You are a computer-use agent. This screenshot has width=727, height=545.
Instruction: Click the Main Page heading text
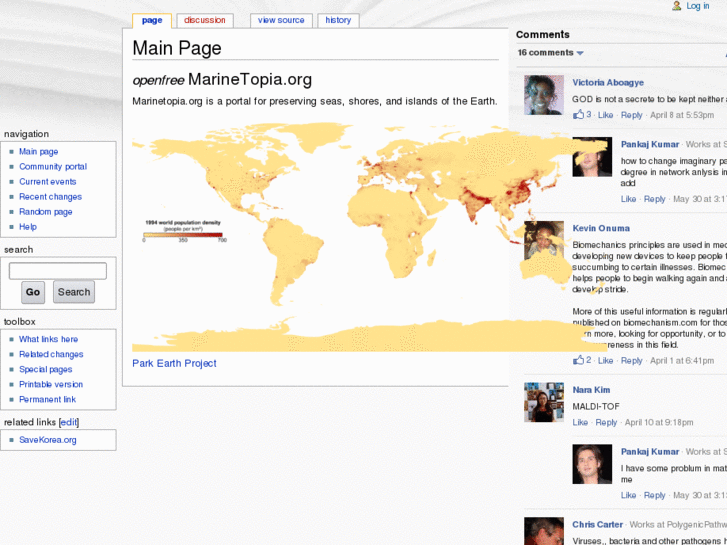coord(177,48)
